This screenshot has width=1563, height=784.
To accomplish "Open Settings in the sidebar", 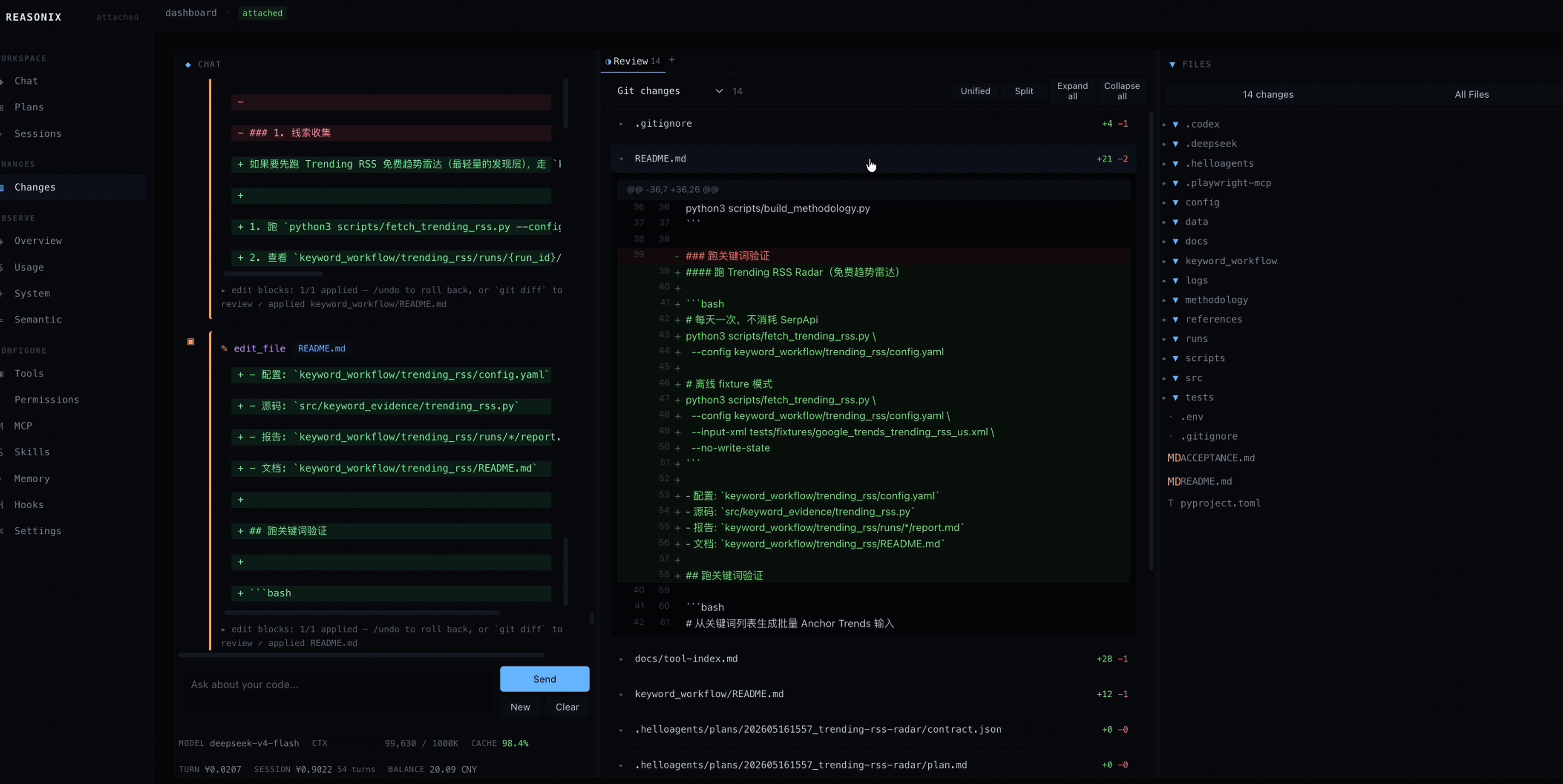I will (x=37, y=531).
